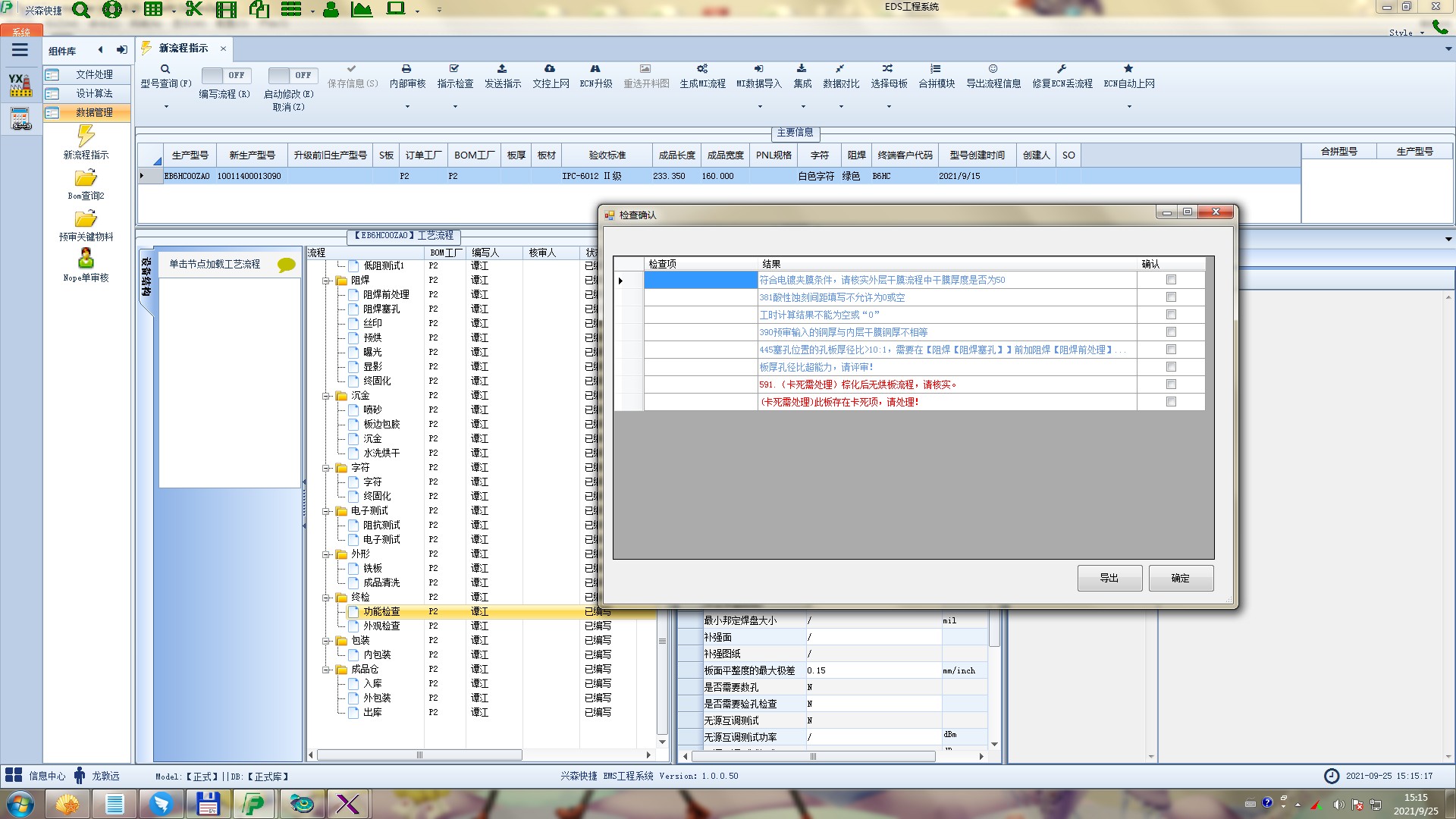Click the 型号查询 search icon
This screenshot has height=819, width=1456.
165,69
